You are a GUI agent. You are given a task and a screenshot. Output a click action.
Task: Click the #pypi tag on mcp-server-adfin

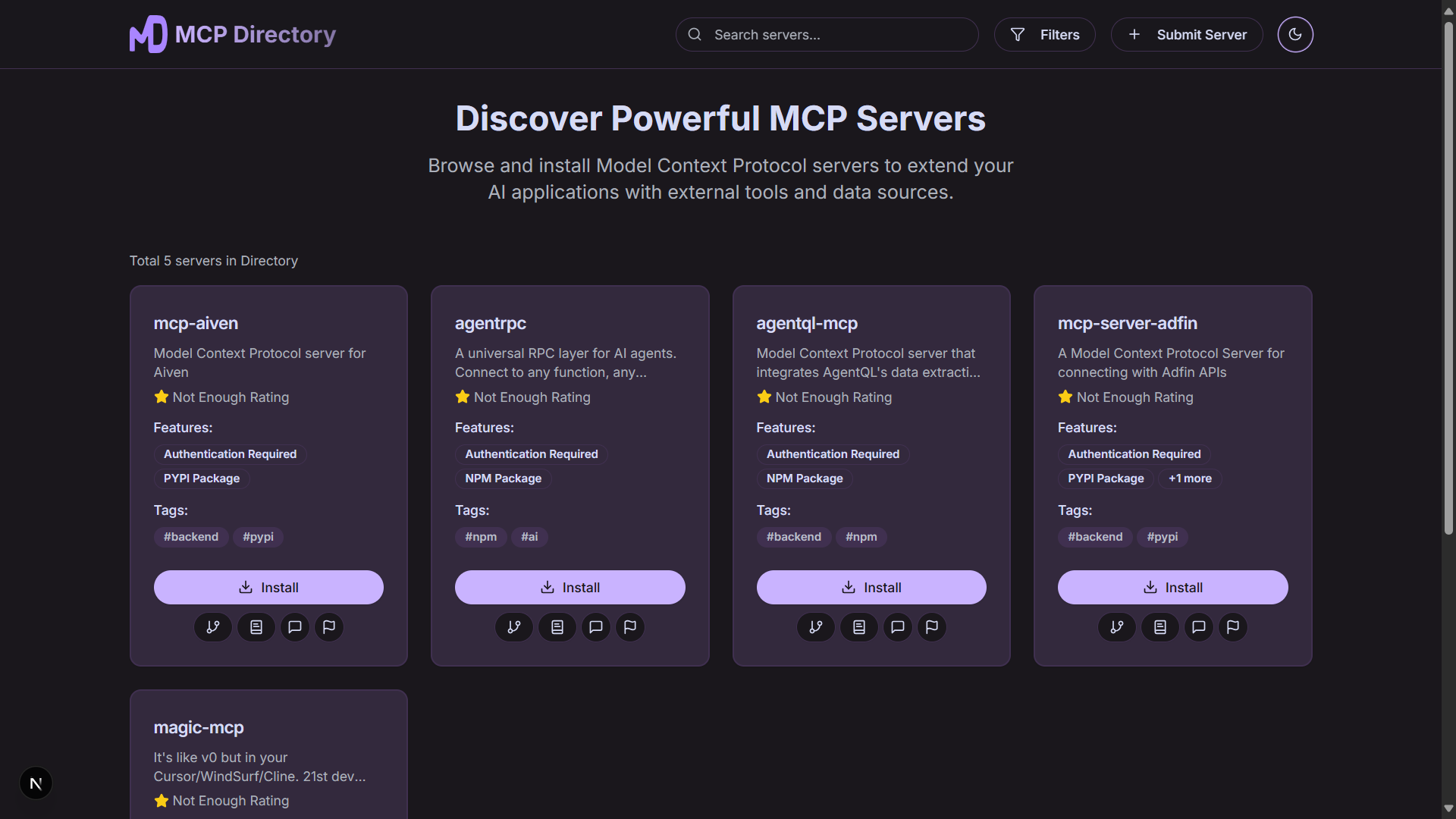pos(1162,537)
